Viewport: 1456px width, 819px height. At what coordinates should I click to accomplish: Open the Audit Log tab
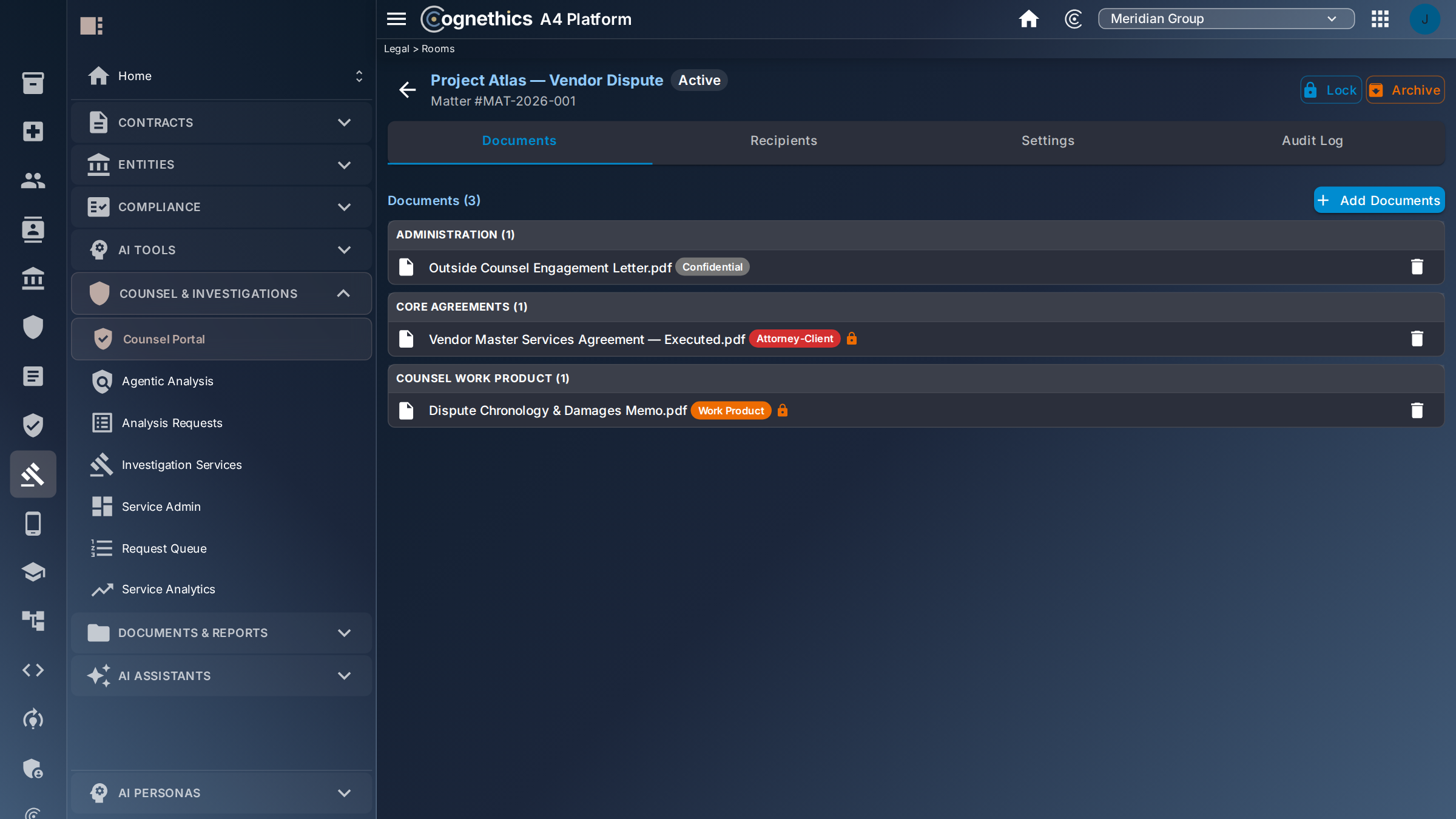(x=1312, y=141)
